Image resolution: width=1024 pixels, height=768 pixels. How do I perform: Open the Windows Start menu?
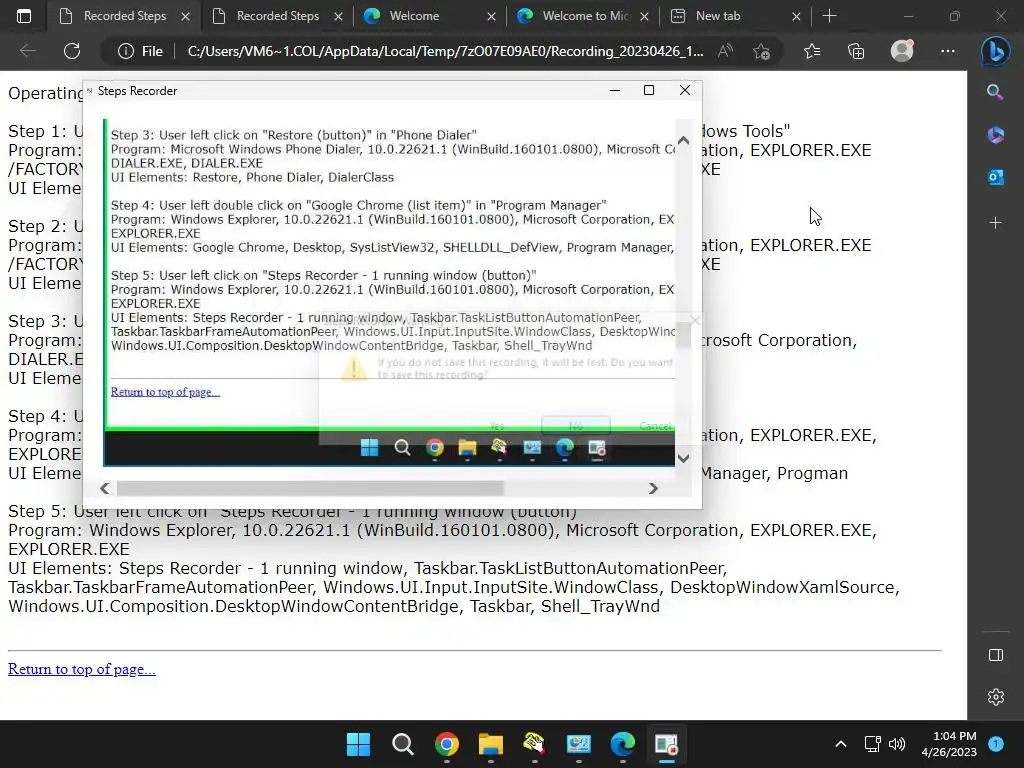[358, 744]
